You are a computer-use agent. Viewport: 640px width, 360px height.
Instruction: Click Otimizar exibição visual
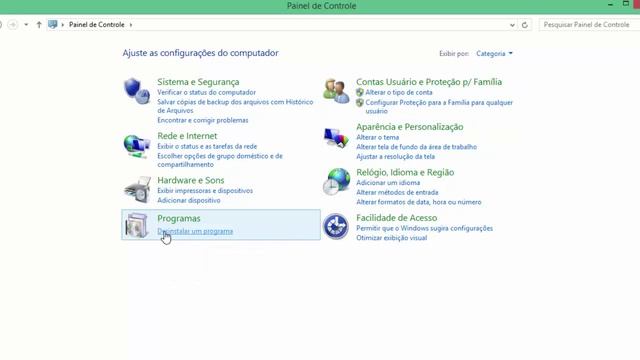391,238
